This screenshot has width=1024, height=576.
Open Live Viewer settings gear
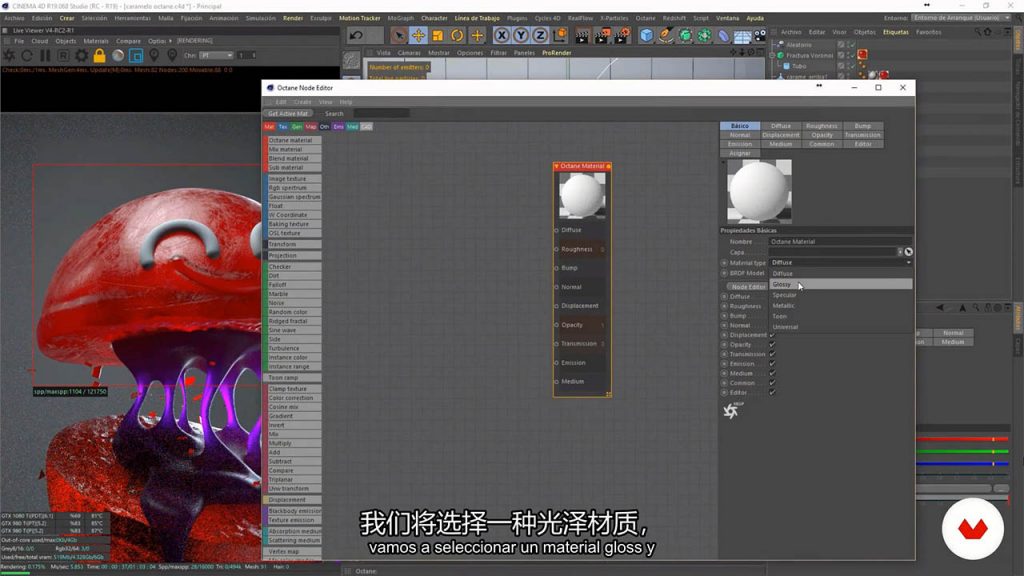[x=81, y=56]
